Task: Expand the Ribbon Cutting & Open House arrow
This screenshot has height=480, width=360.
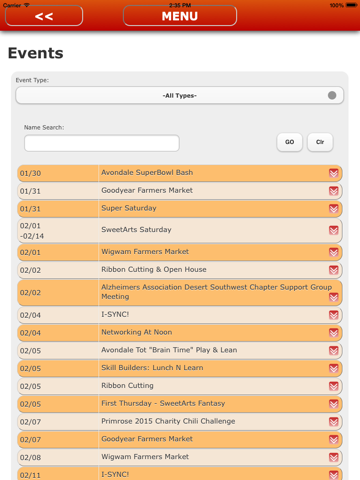Action: click(333, 270)
